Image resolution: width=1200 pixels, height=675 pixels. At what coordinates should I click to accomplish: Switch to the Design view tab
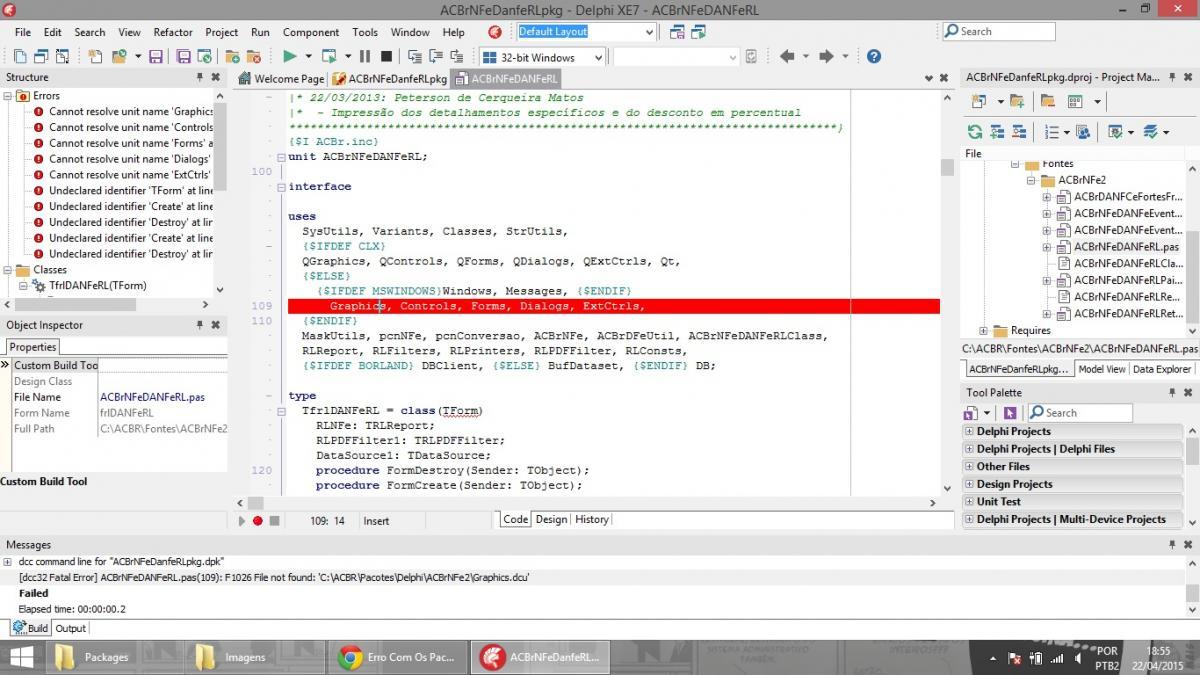click(551, 520)
